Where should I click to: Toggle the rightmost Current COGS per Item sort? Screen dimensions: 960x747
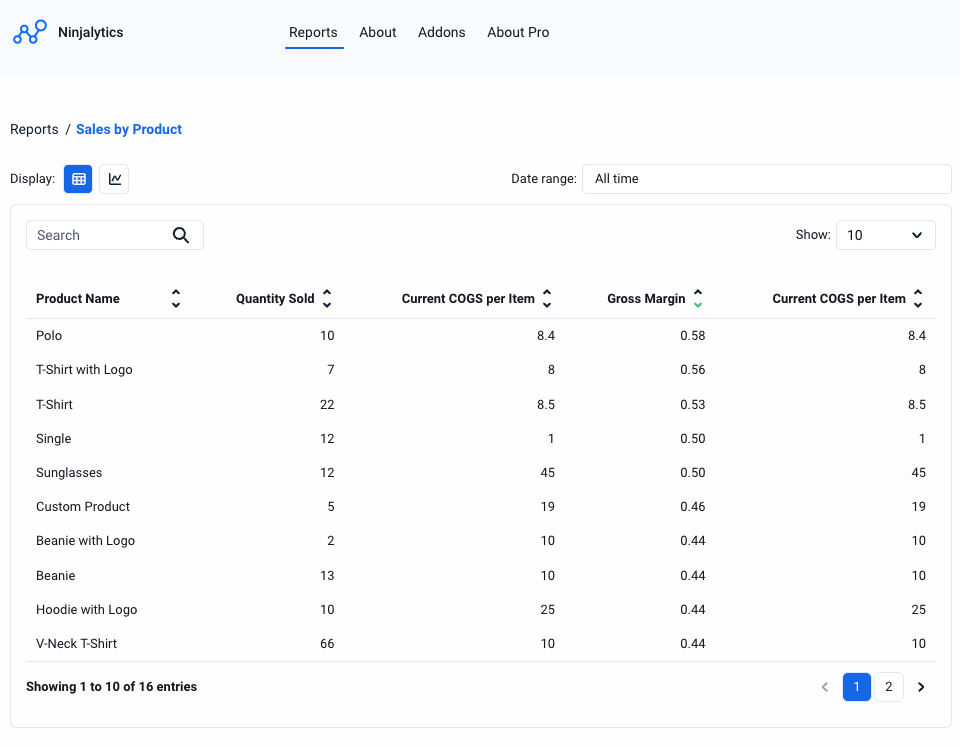pos(918,298)
